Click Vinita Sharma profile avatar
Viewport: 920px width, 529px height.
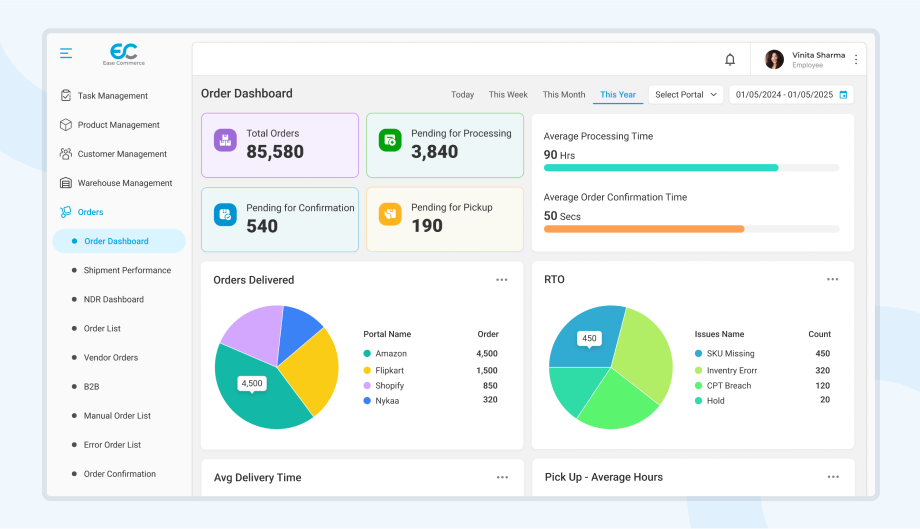click(x=774, y=59)
